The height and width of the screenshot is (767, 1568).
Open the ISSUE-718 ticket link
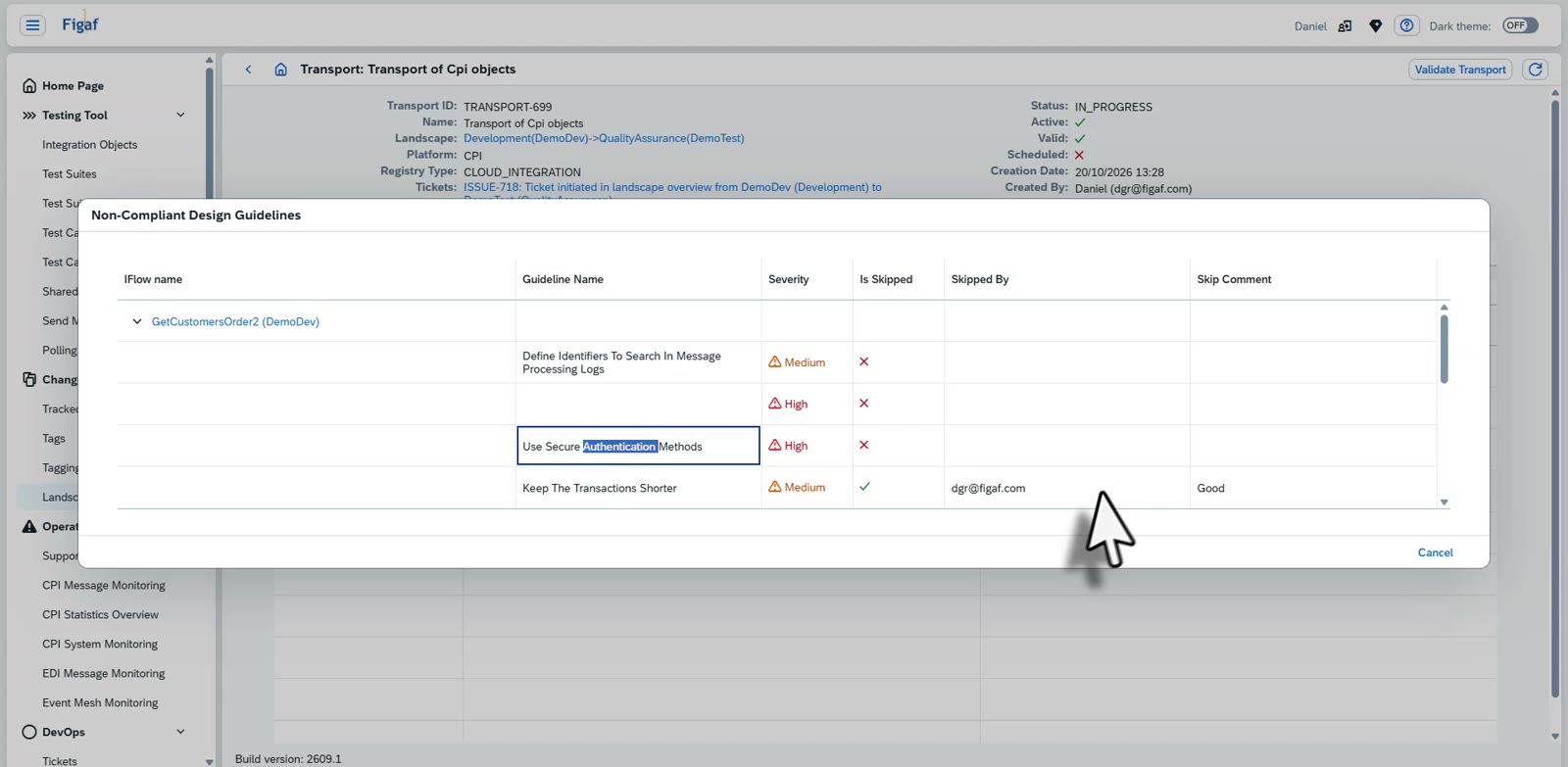pyautogui.click(x=672, y=187)
